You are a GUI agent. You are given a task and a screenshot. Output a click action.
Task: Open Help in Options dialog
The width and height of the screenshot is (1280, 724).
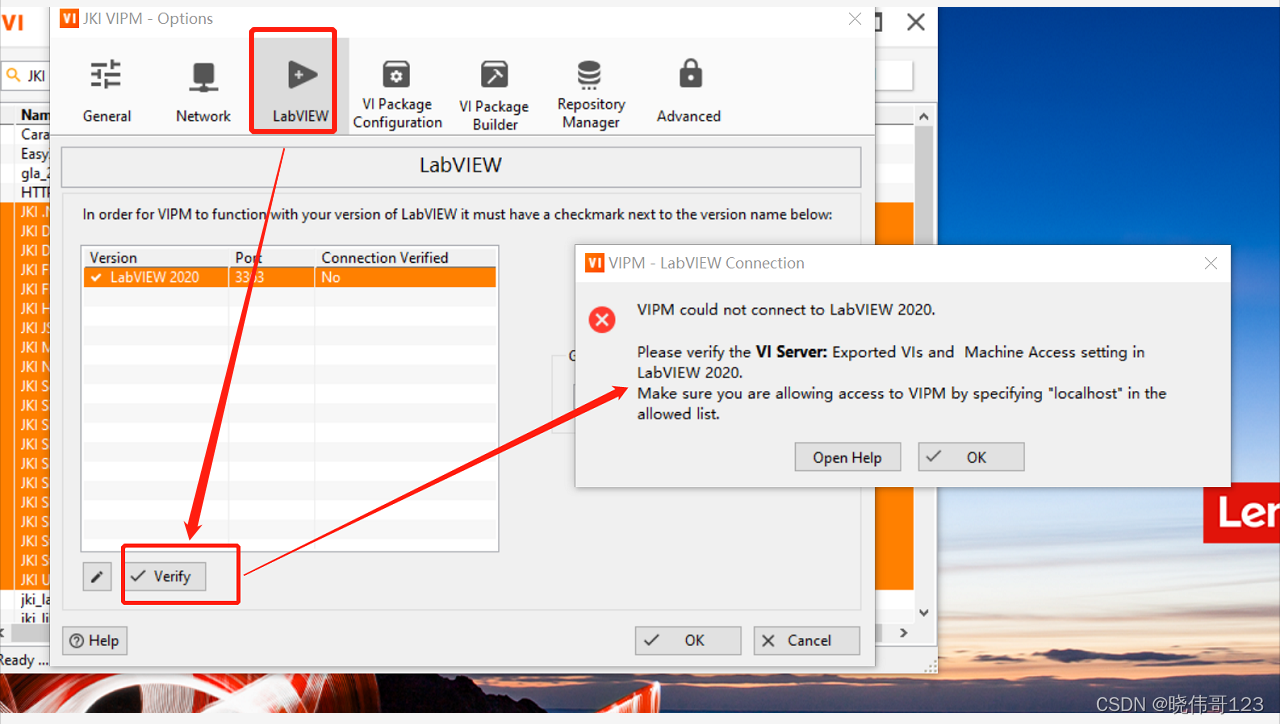[x=95, y=641]
